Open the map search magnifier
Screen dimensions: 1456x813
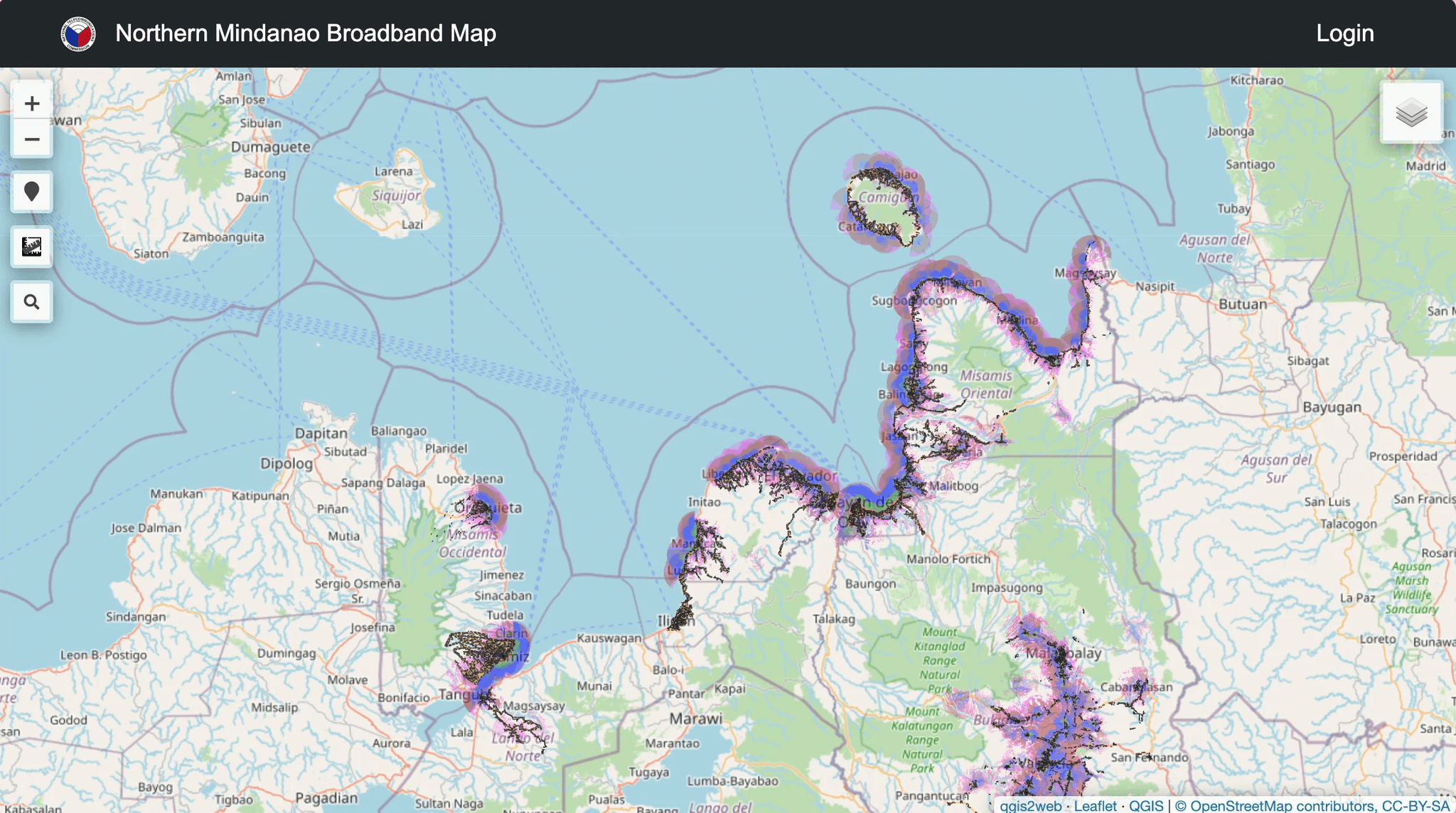point(31,302)
